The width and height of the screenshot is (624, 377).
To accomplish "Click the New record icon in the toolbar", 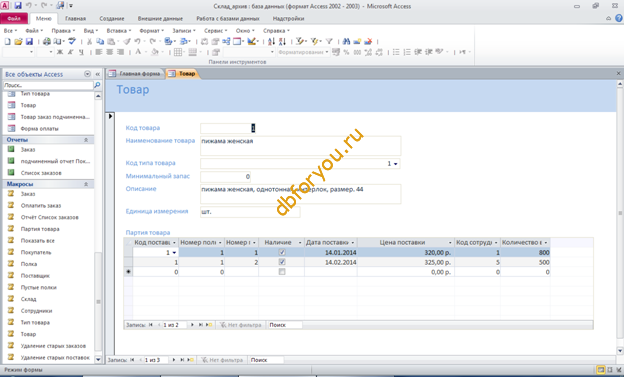I will point(357,41).
